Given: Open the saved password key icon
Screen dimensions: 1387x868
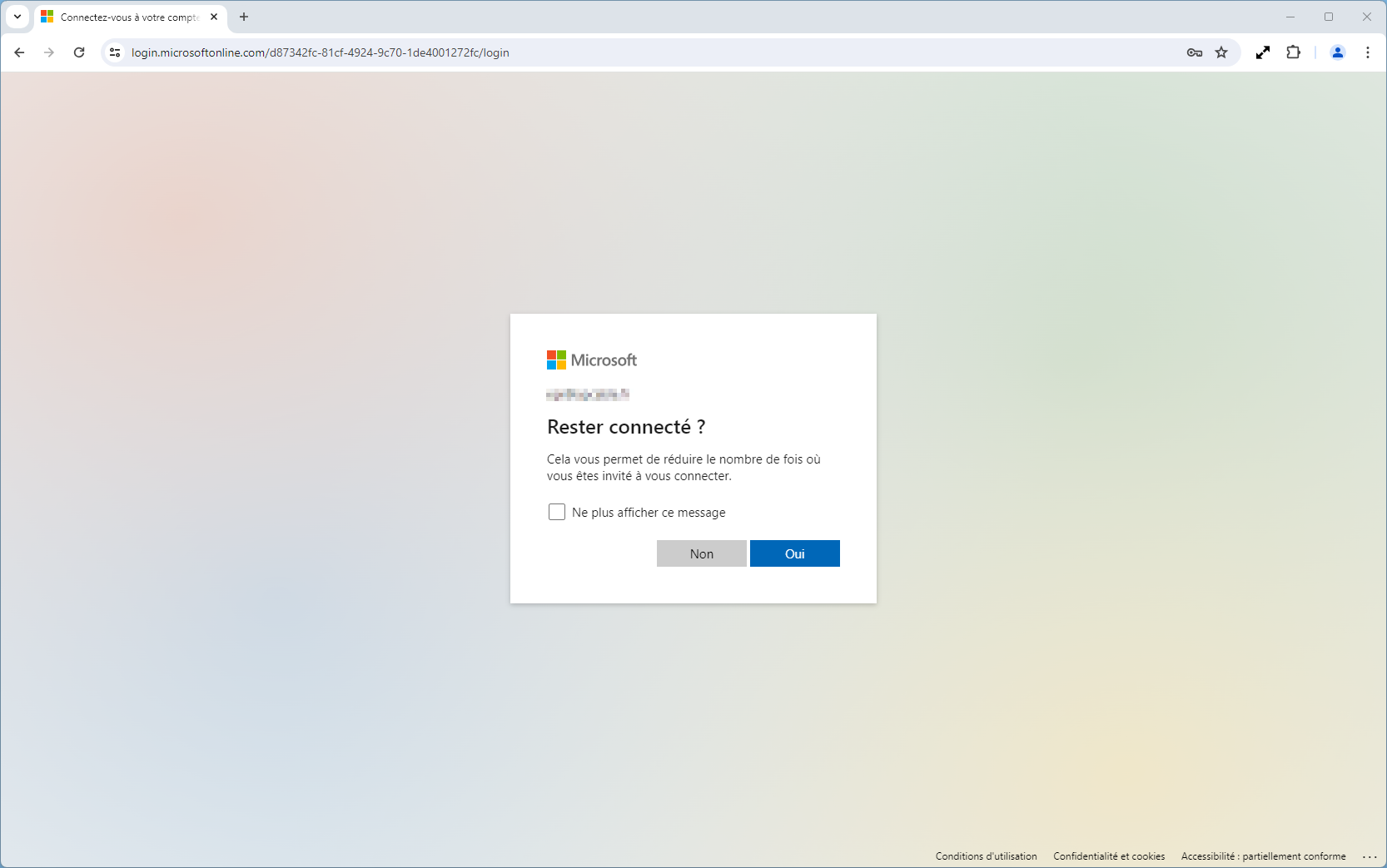Looking at the screenshot, I should pos(1195,52).
